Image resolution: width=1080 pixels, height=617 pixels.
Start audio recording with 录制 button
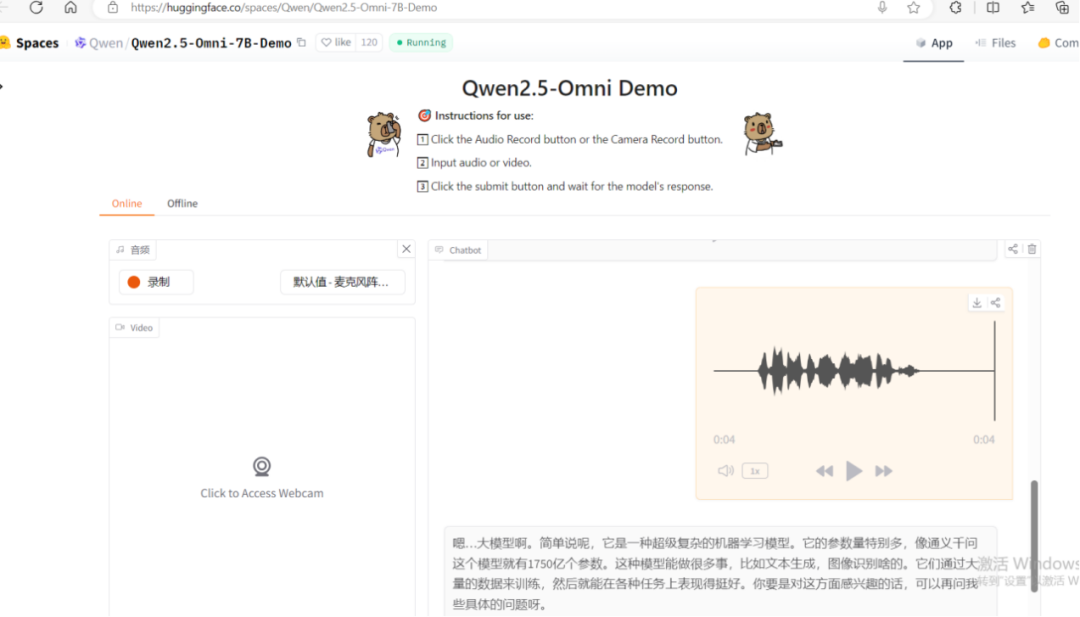coord(156,282)
